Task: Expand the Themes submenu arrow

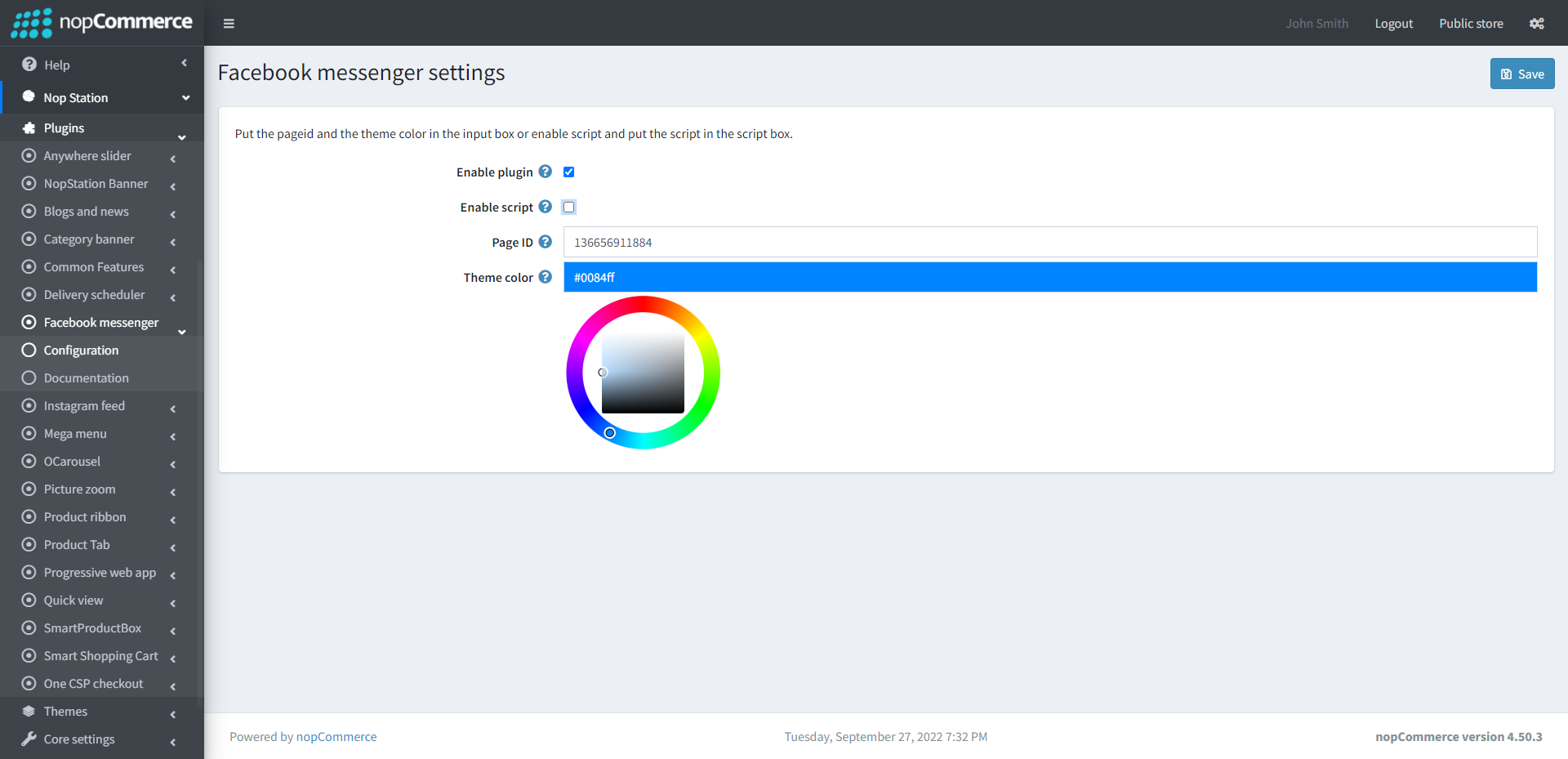Action: [173, 715]
